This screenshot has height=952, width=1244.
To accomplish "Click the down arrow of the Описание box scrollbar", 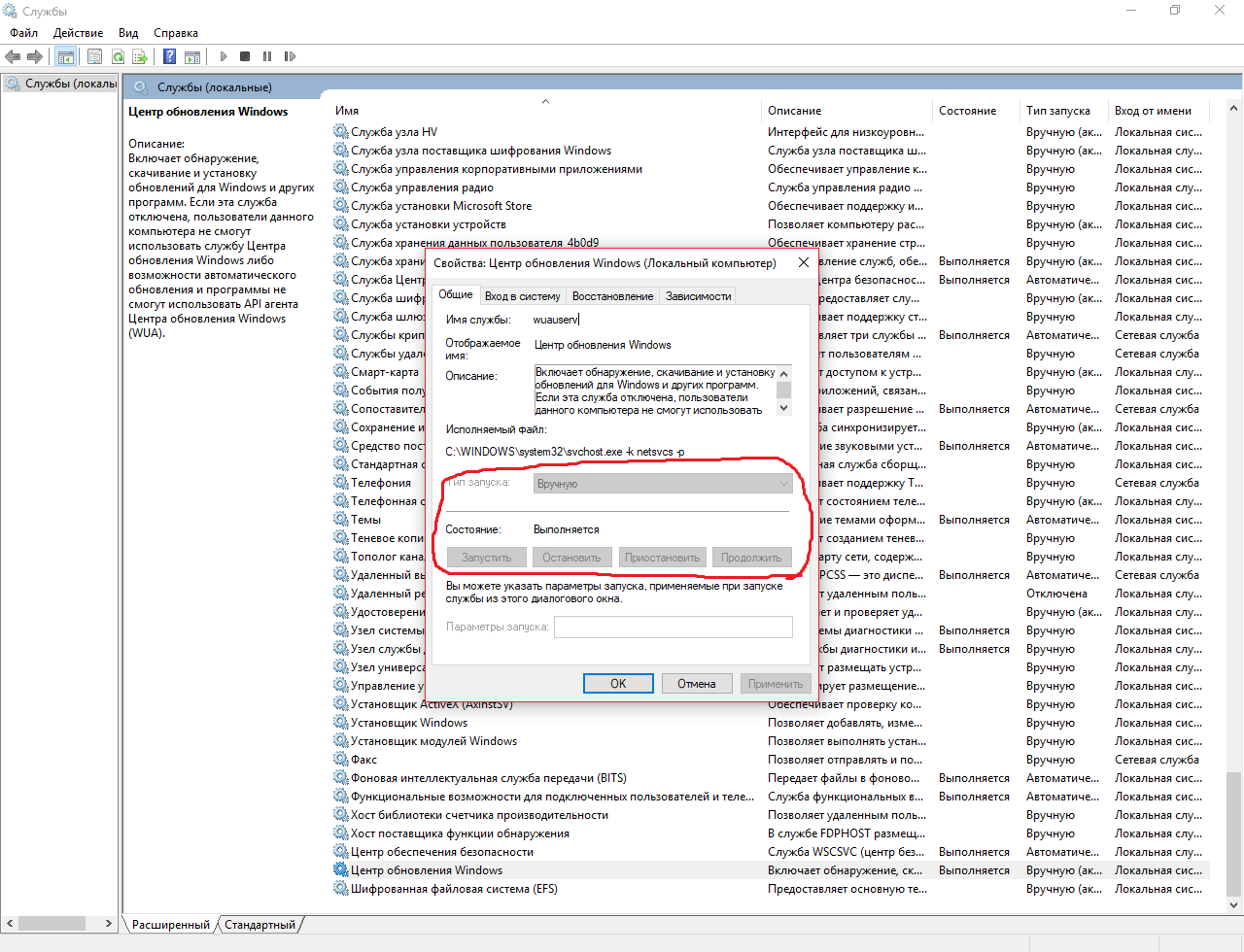I will click(784, 408).
